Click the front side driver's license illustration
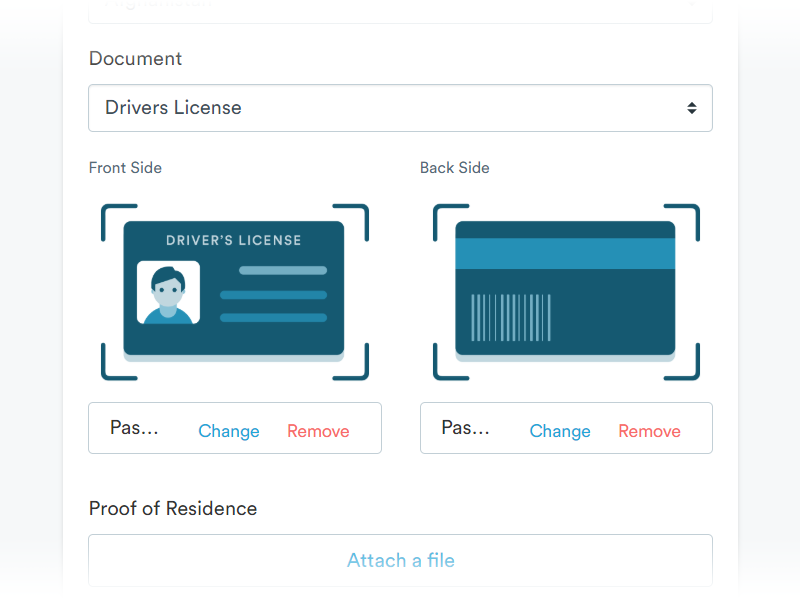 click(235, 292)
